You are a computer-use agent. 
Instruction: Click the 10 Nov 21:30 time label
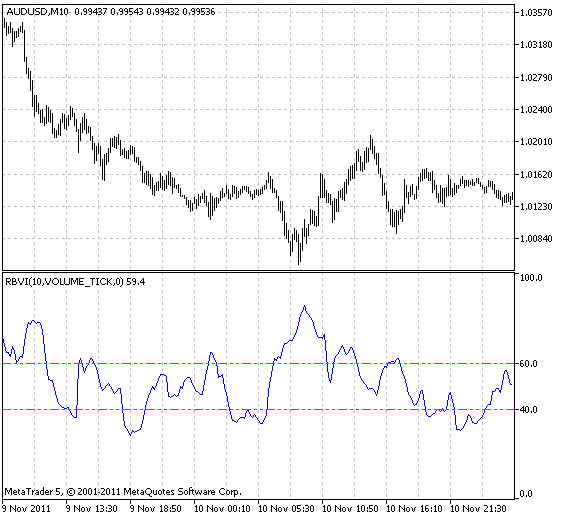click(478, 508)
